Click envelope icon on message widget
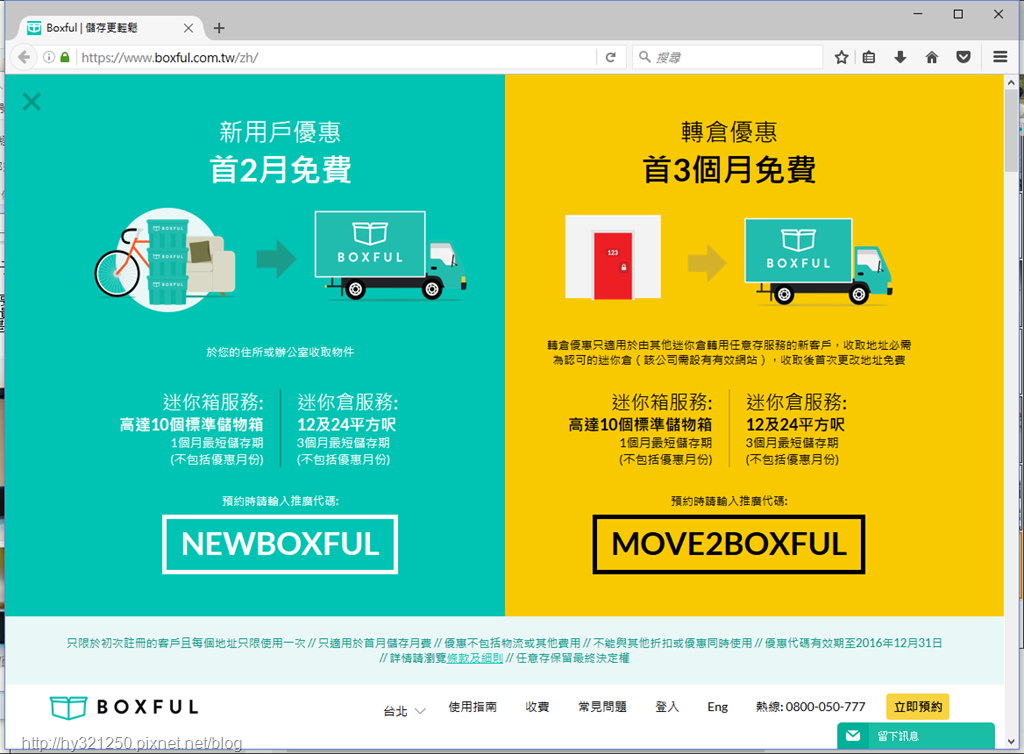Image resolution: width=1024 pixels, height=754 pixels. [x=853, y=736]
